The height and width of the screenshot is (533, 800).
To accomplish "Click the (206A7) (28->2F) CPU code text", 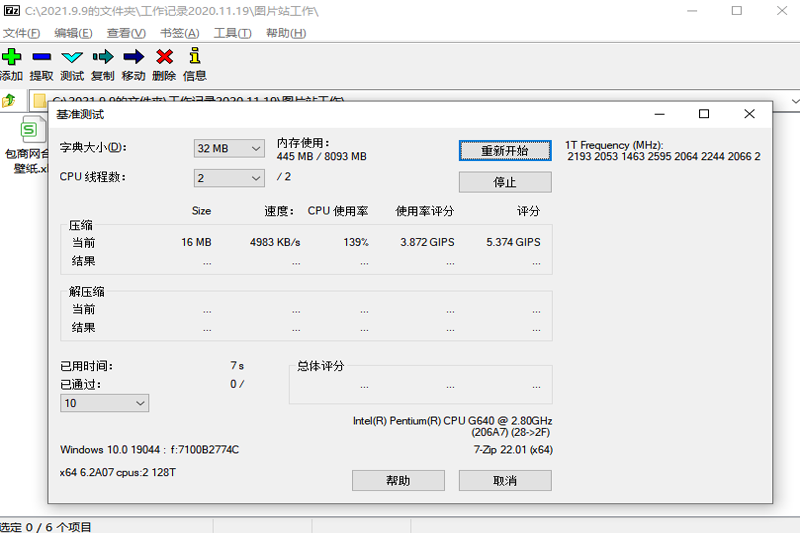I will (511, 433).
